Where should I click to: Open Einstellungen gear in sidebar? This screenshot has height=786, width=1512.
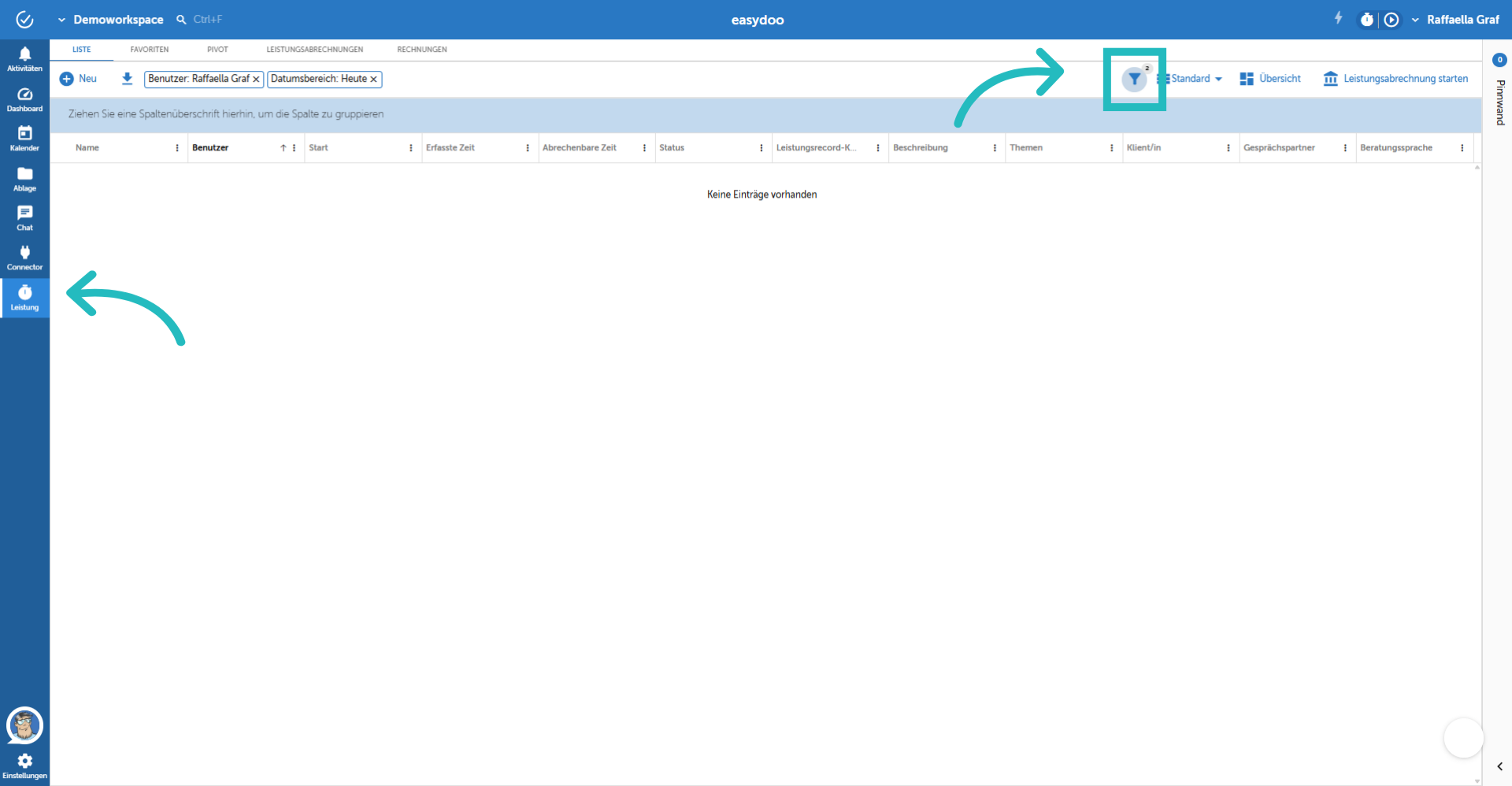[x=24, y=766]
